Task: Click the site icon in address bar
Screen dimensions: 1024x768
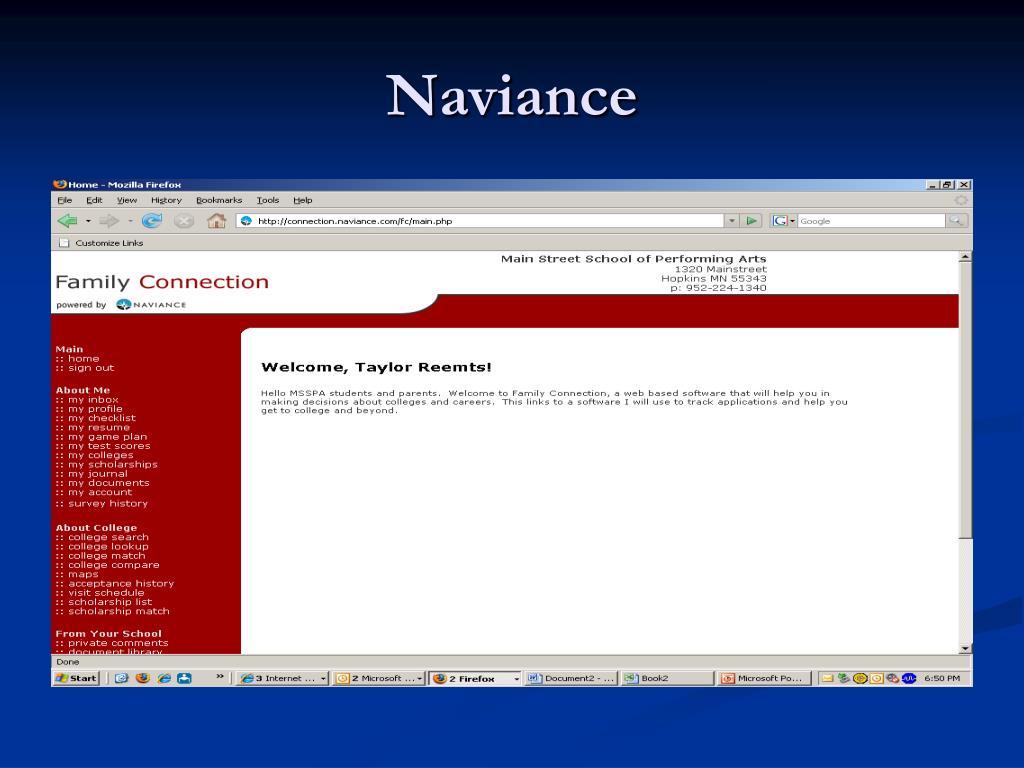Action: pyautogui.click(x=246, y=221)
